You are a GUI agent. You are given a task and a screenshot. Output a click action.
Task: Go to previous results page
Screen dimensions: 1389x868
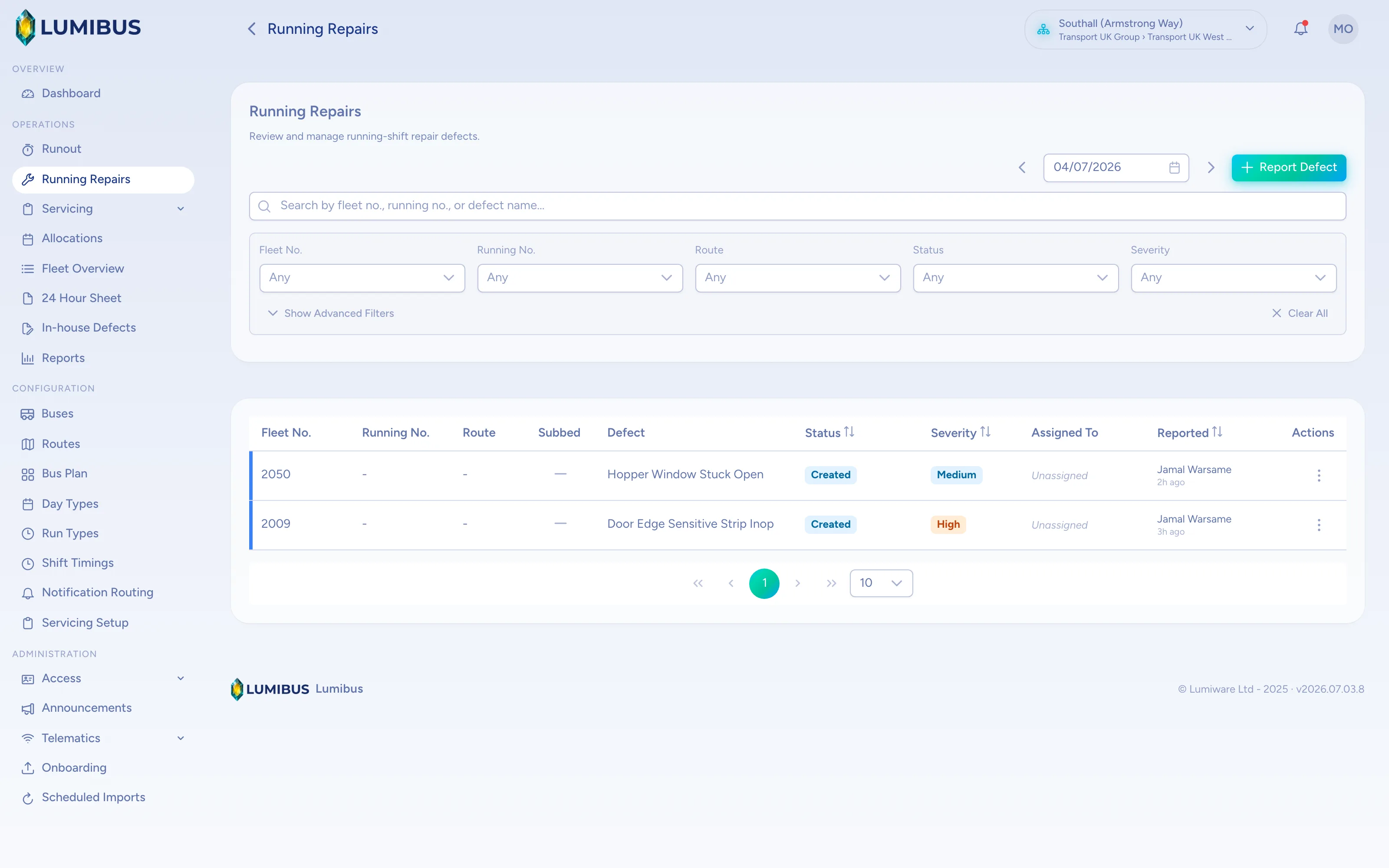click(x=731, y=583)
